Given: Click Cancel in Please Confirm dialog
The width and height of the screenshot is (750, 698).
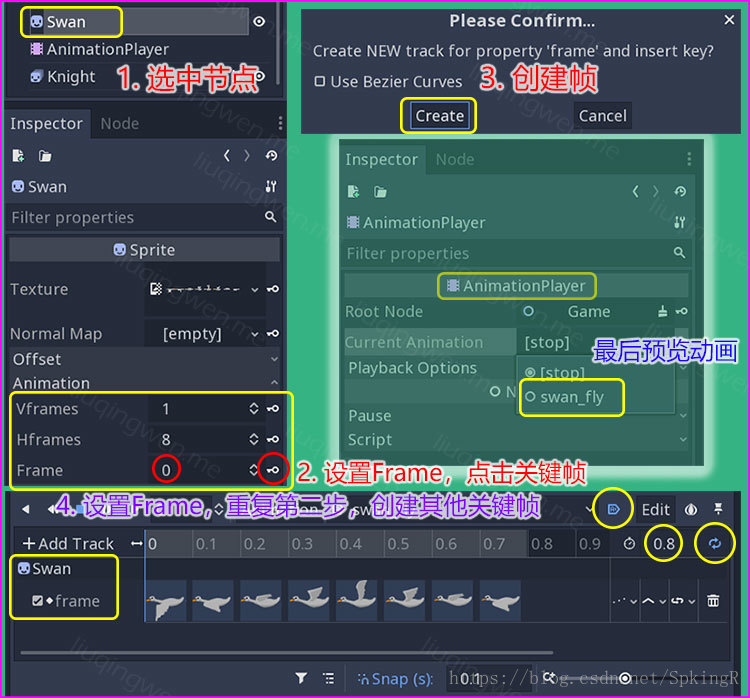Looking at the screenshot, I should (x=602, y=116).
